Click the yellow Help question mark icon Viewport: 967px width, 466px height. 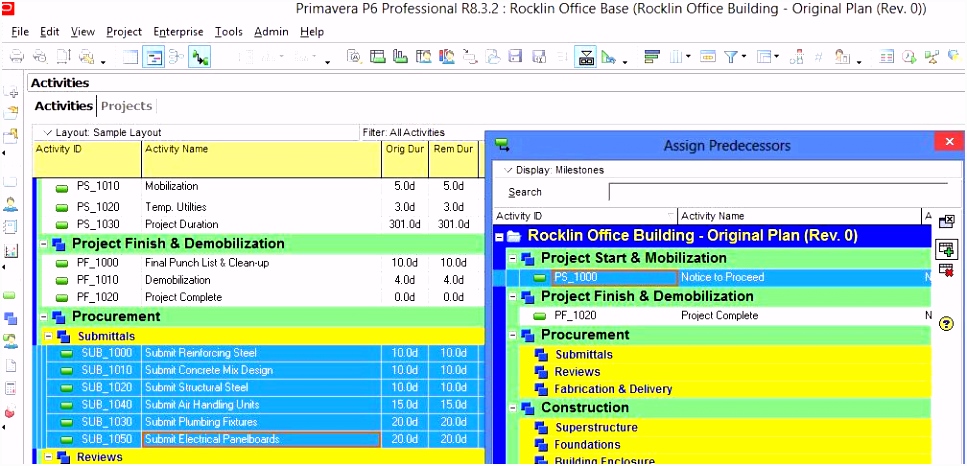(946, 324)
